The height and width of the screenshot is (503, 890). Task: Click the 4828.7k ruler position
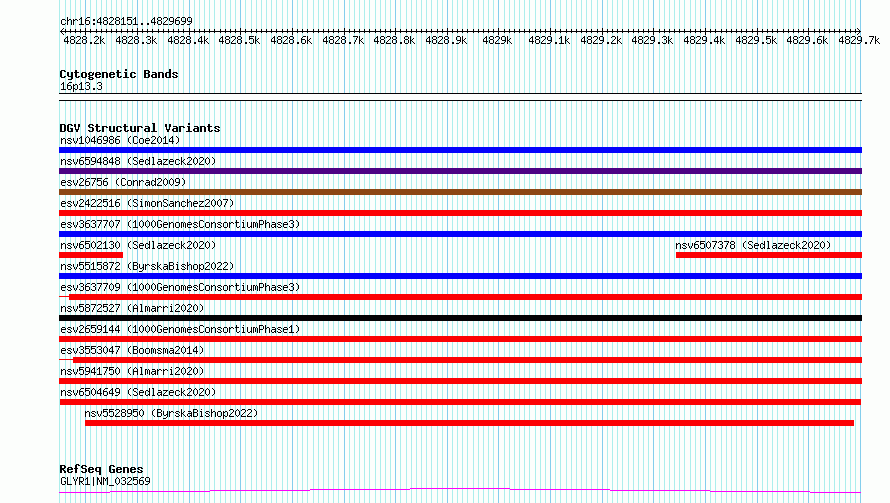point(343,40)
